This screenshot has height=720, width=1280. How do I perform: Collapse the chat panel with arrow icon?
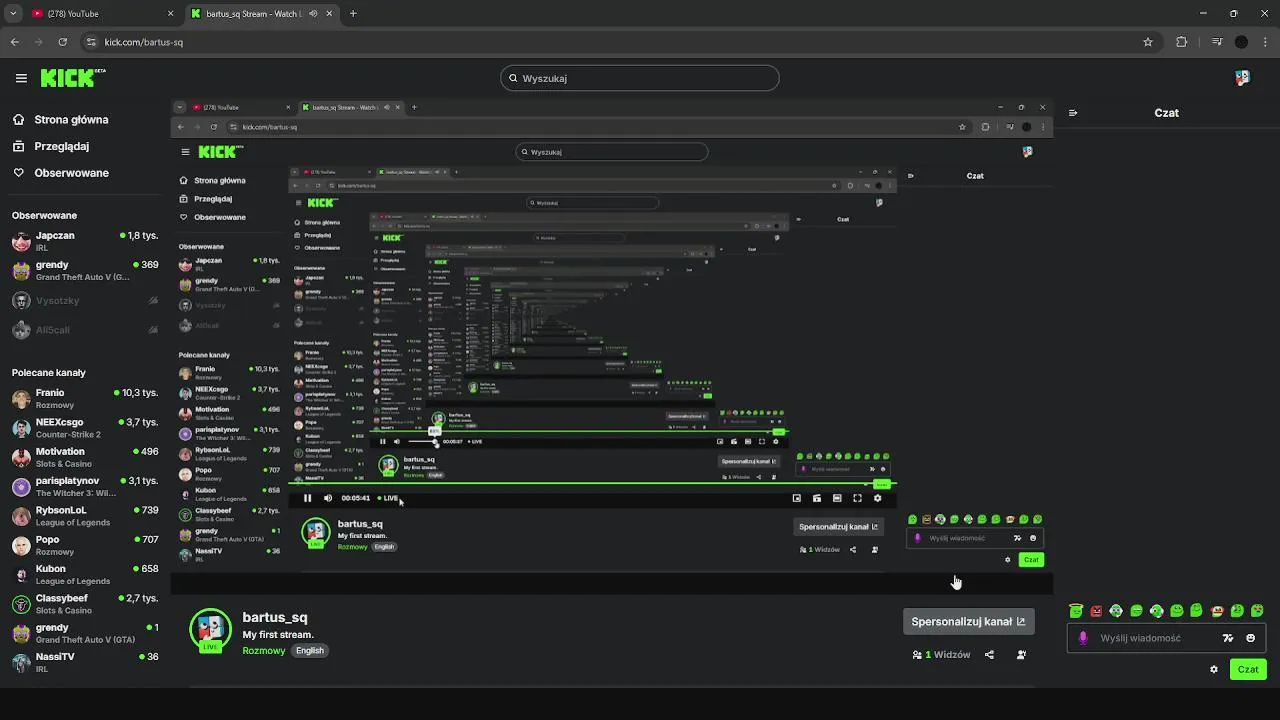1073,113
